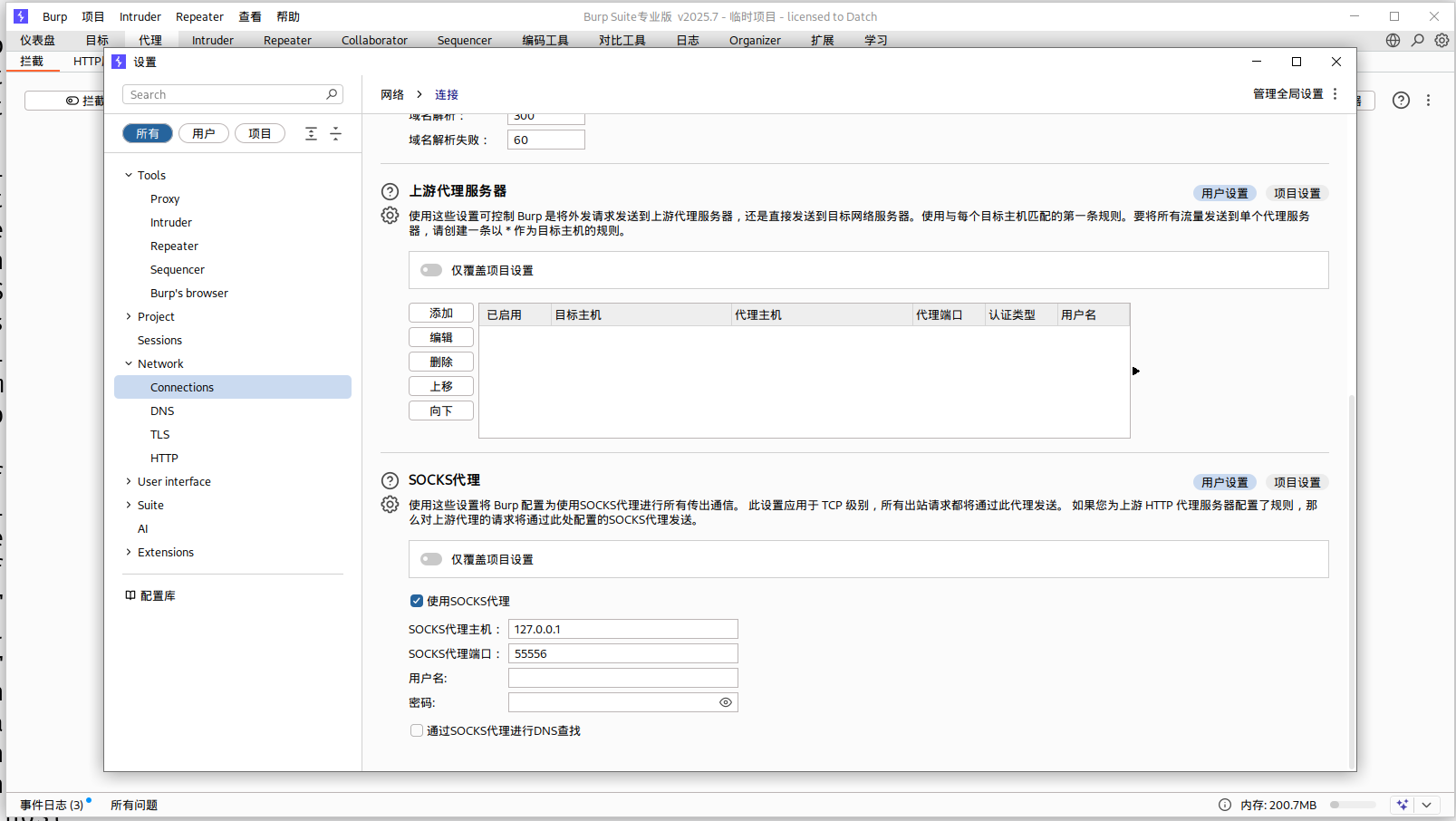Click globe icon in main Burp window

pyautogui.click(x=1393, y=40)
